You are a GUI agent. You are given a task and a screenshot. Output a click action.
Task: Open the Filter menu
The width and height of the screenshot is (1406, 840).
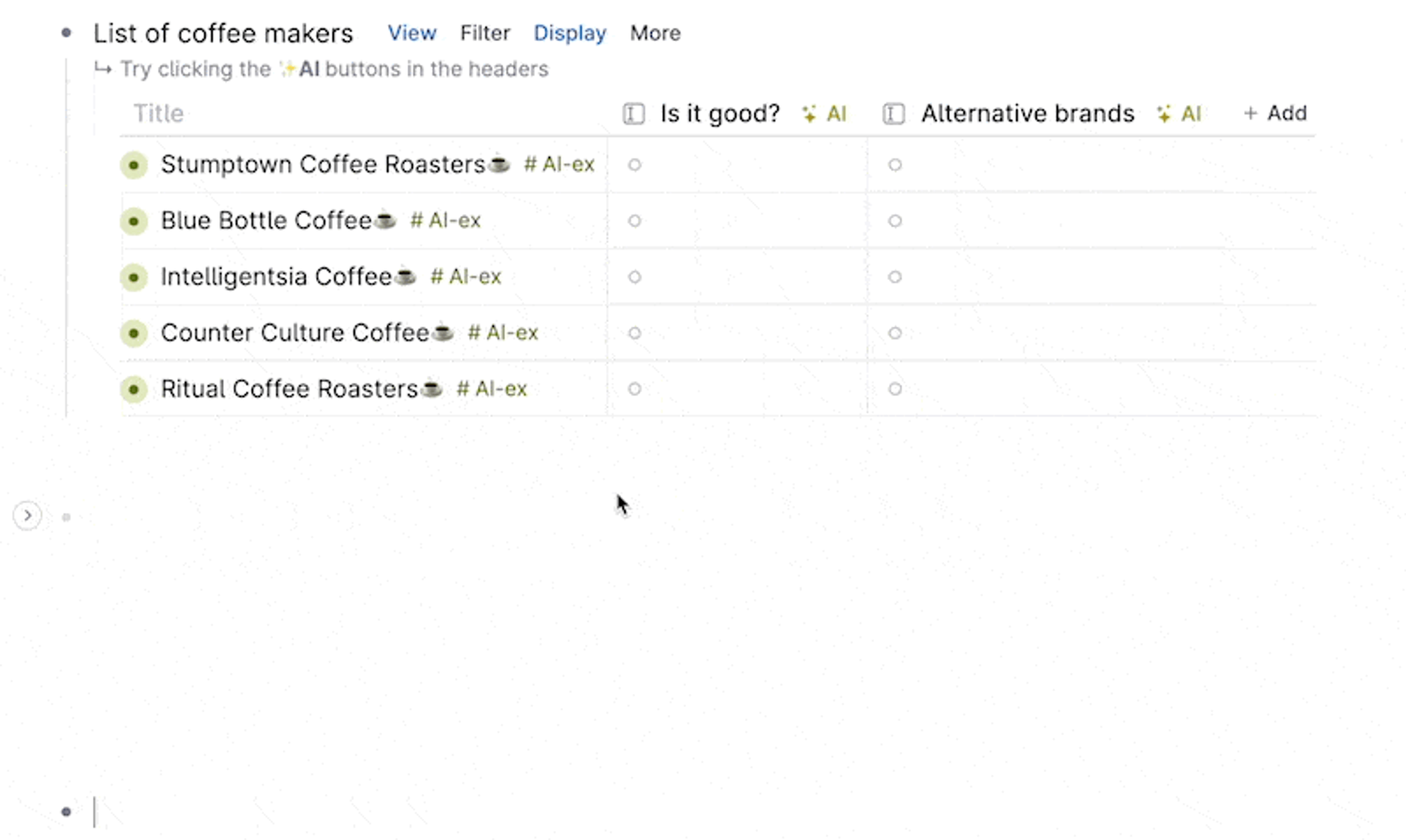click(484, 33)
